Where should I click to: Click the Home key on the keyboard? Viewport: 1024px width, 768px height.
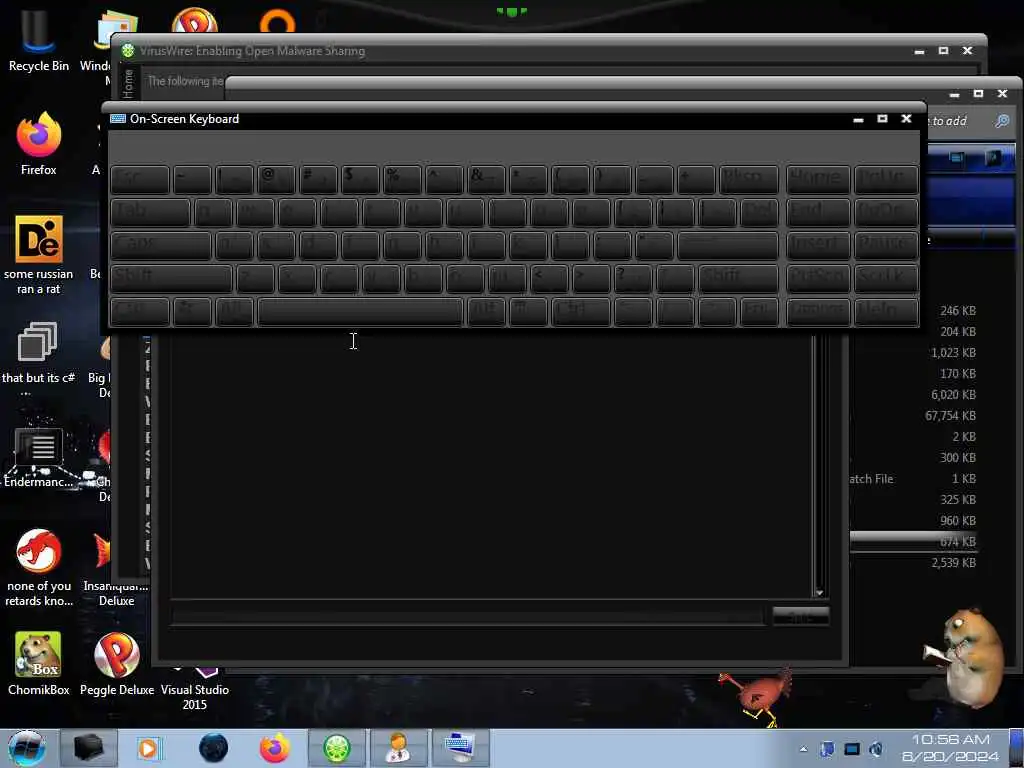[x=818, y=179]
